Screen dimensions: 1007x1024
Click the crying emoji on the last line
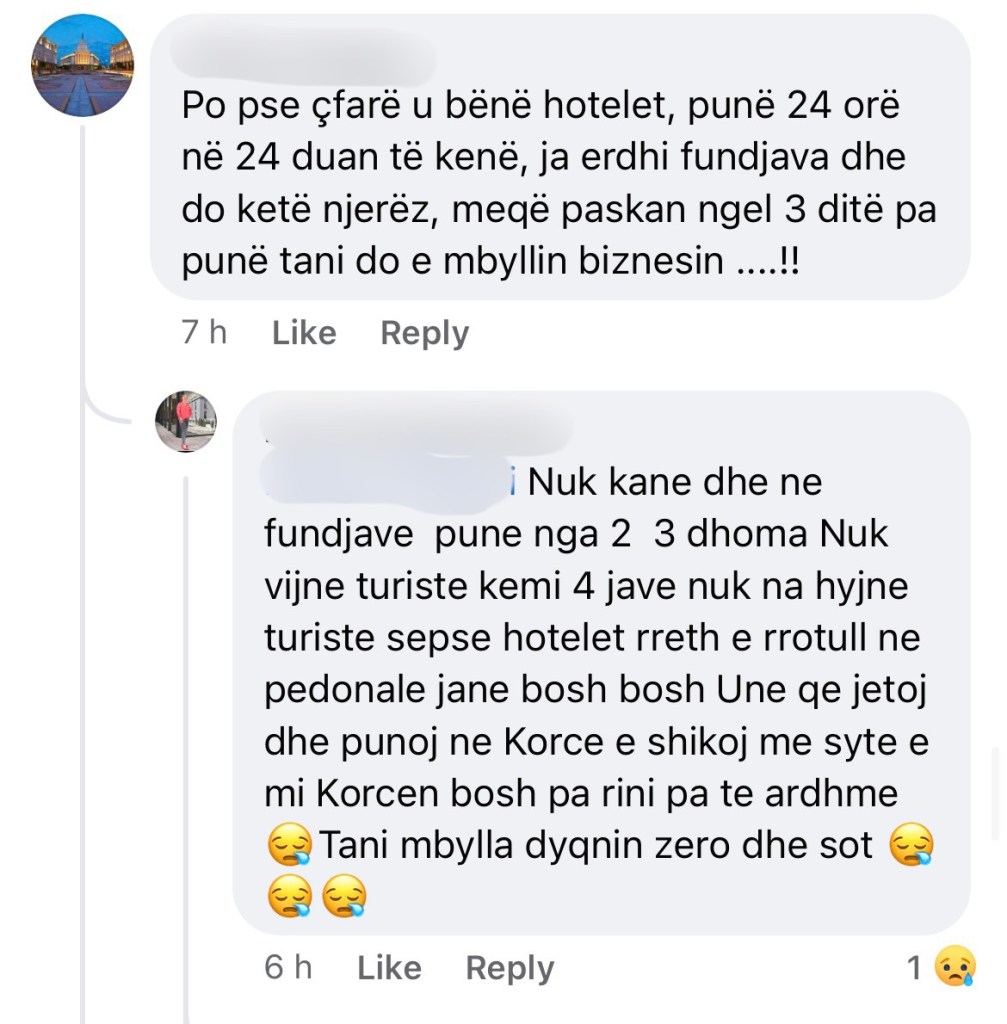click(290, 899)
